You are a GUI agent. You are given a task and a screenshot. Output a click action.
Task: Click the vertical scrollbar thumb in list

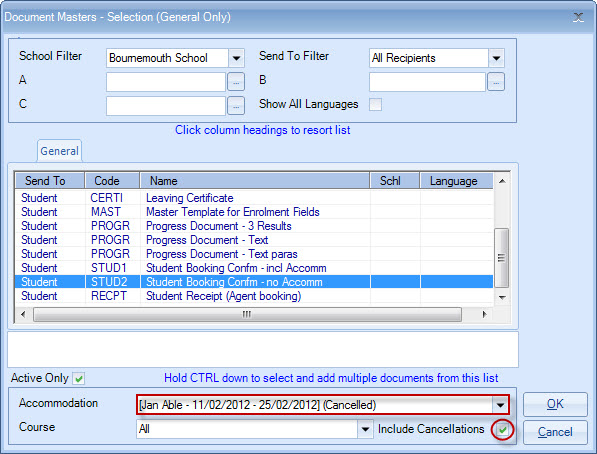pos(501,258)
